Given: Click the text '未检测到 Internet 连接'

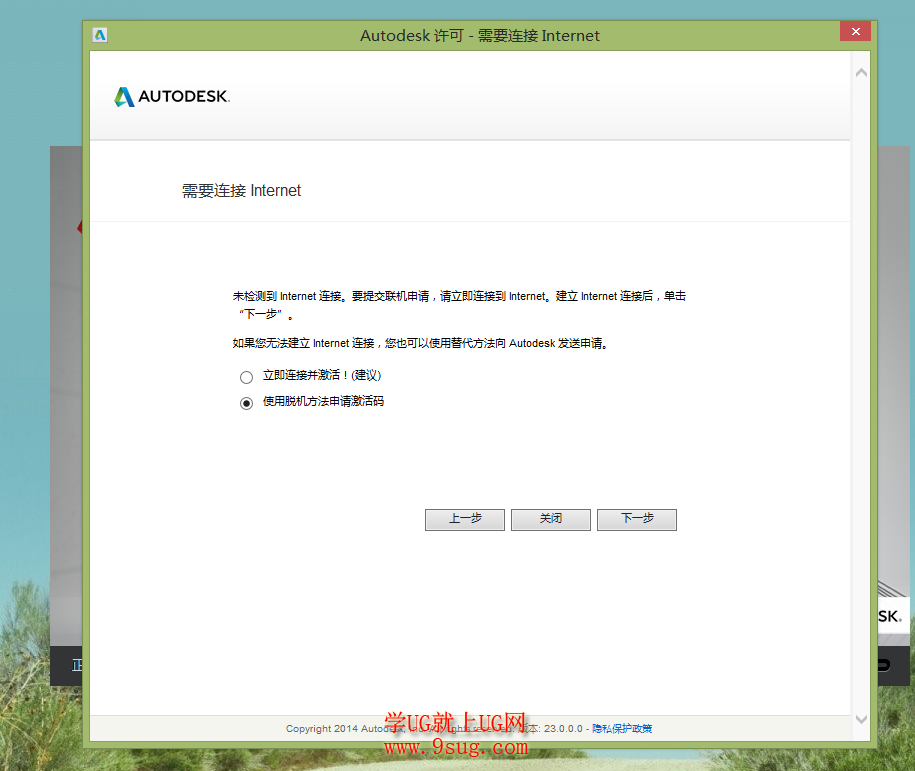Looking at the screenshot, I should click(x=287, y=296).
